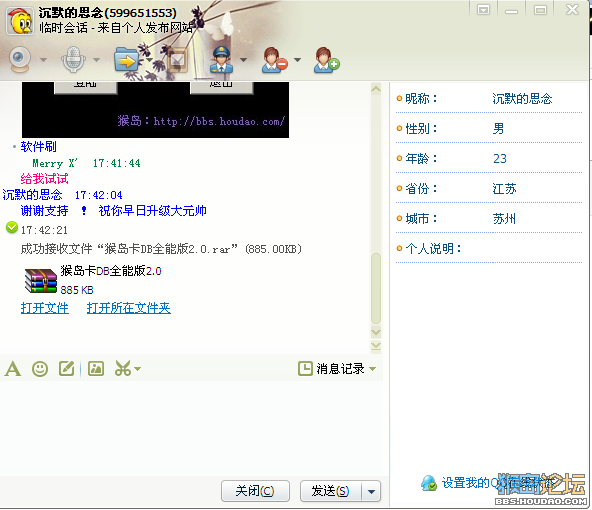This screenshot has height=510, width=592.
Task: Click the 打开所在文件夹 link
Action: tap(128, 308)
